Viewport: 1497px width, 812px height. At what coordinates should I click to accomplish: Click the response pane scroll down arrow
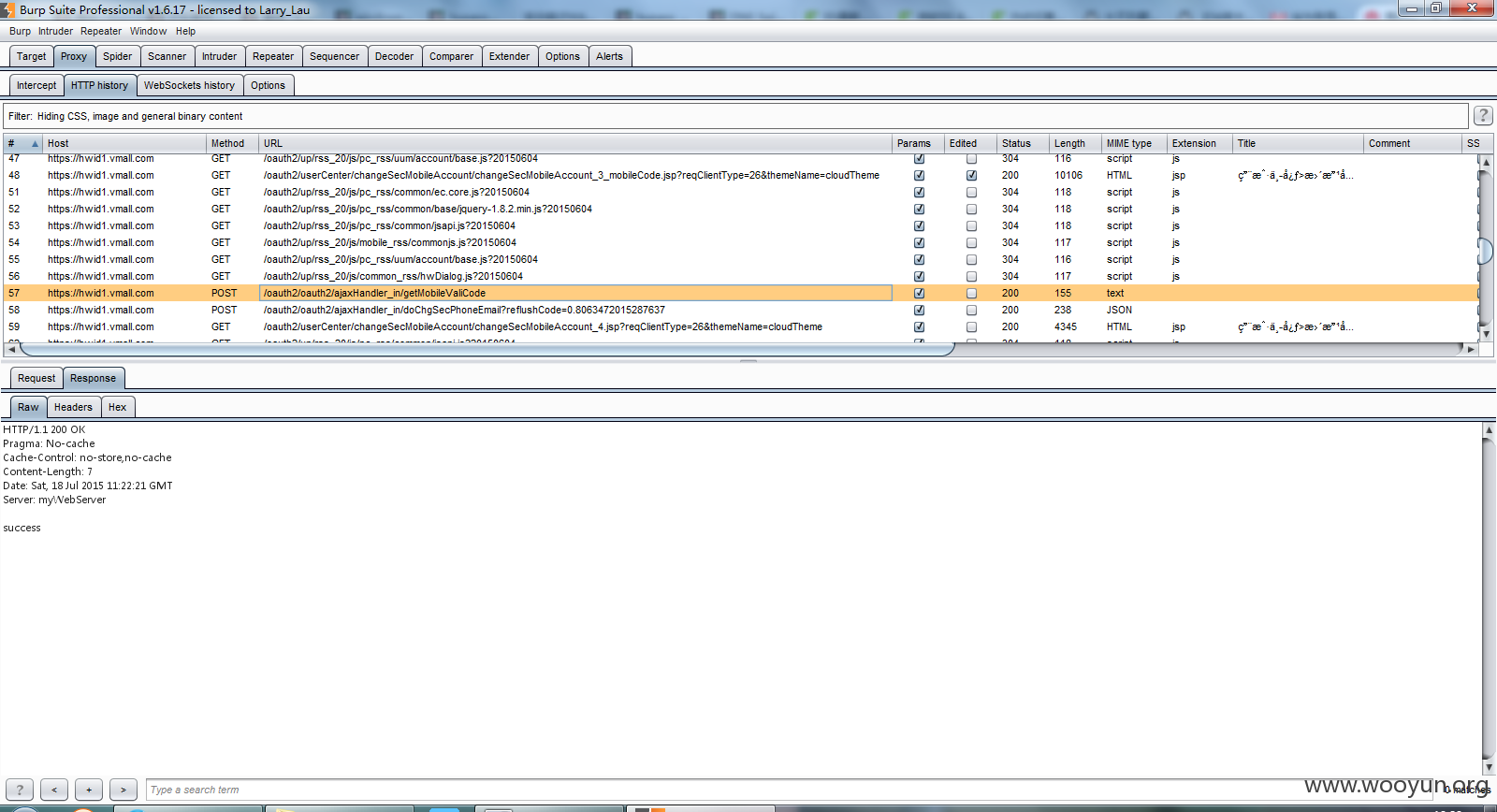tap(1489, 768)
